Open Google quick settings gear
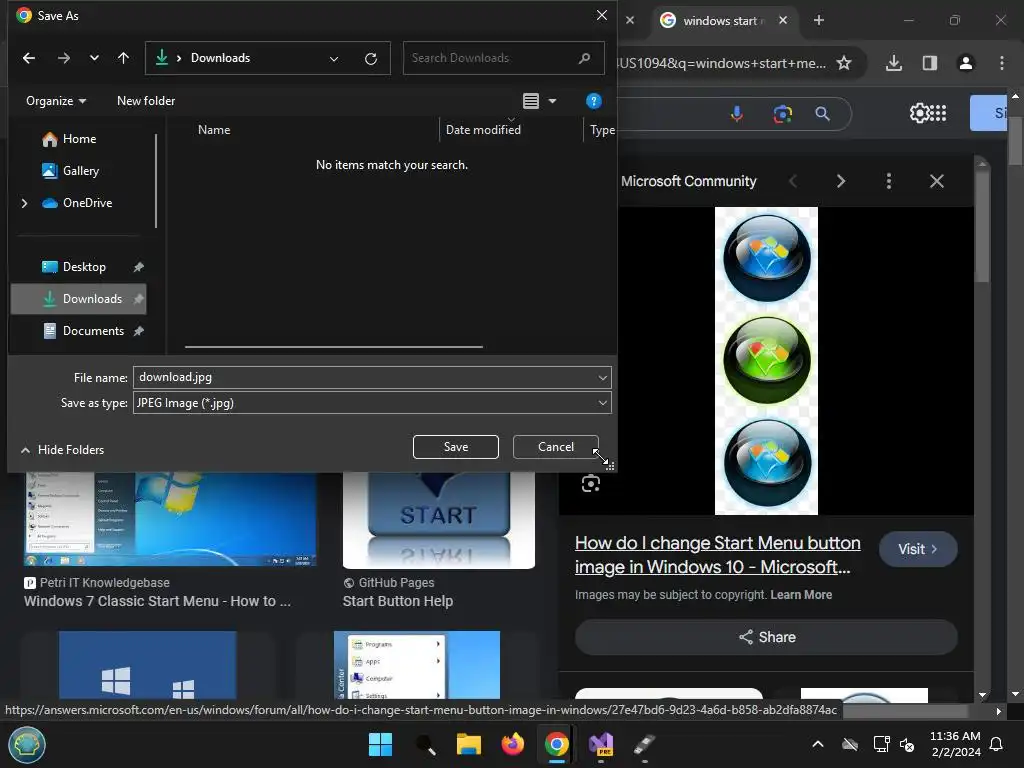1024x768 pixels. pyautogui.click(x=919, y=113)
